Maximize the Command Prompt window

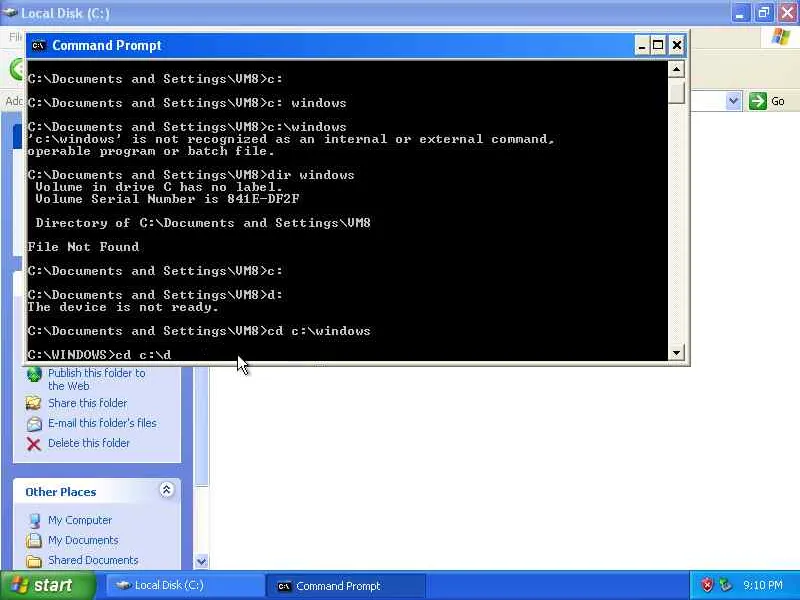pos(658,45)
